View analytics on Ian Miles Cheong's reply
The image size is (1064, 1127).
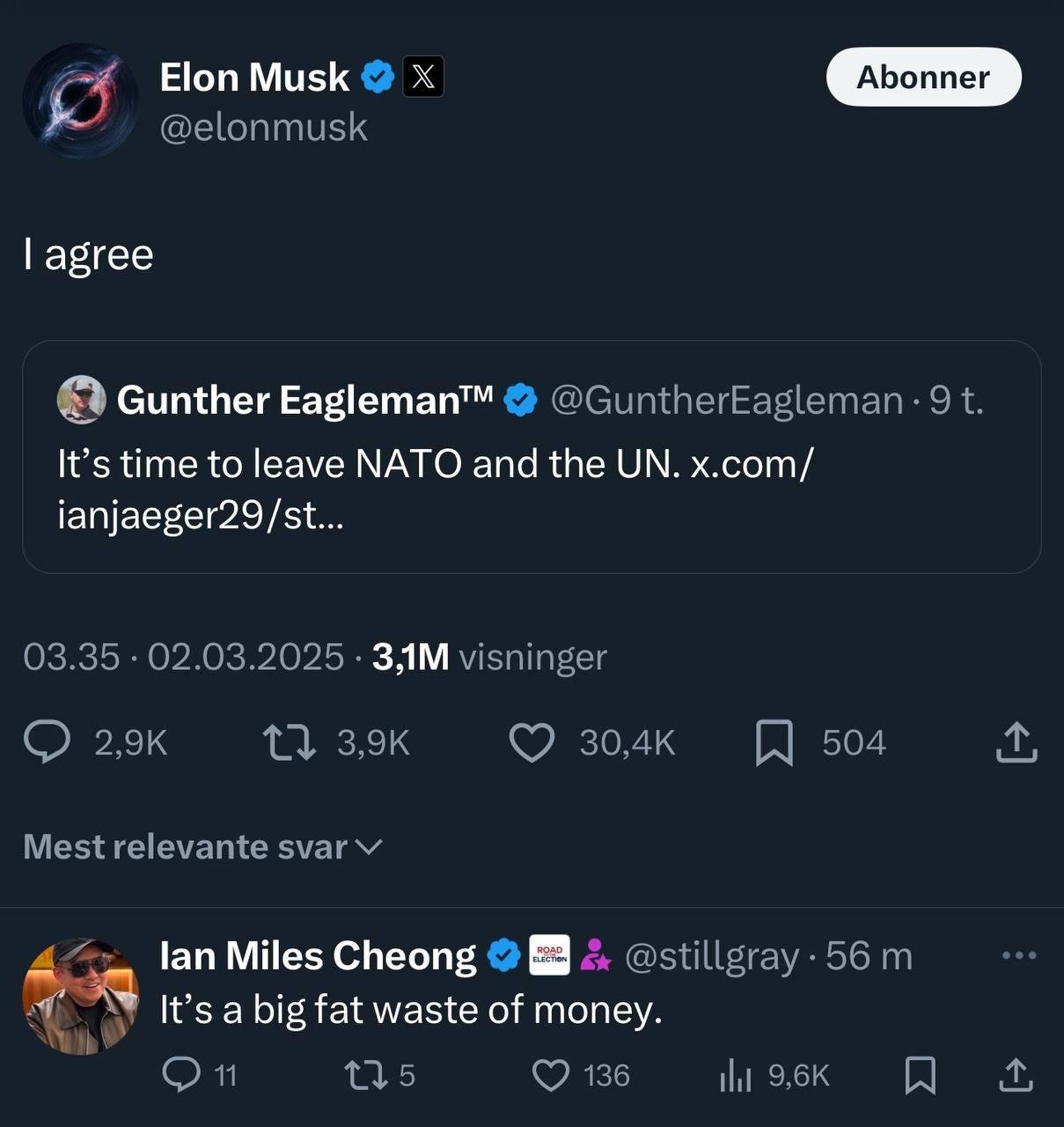tap(735, 1075)
